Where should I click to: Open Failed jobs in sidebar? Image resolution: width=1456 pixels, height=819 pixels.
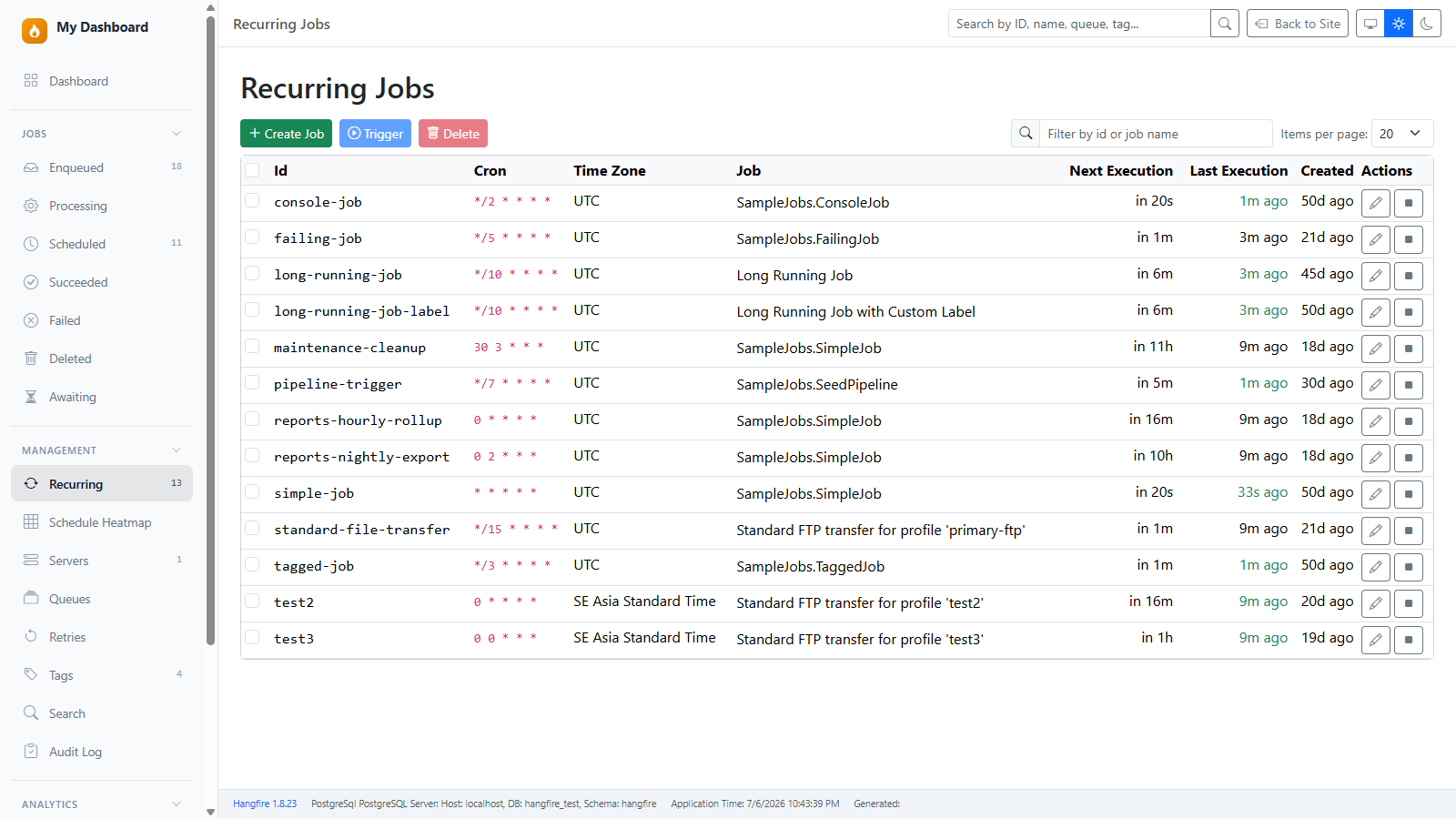(x=102, y=320)
